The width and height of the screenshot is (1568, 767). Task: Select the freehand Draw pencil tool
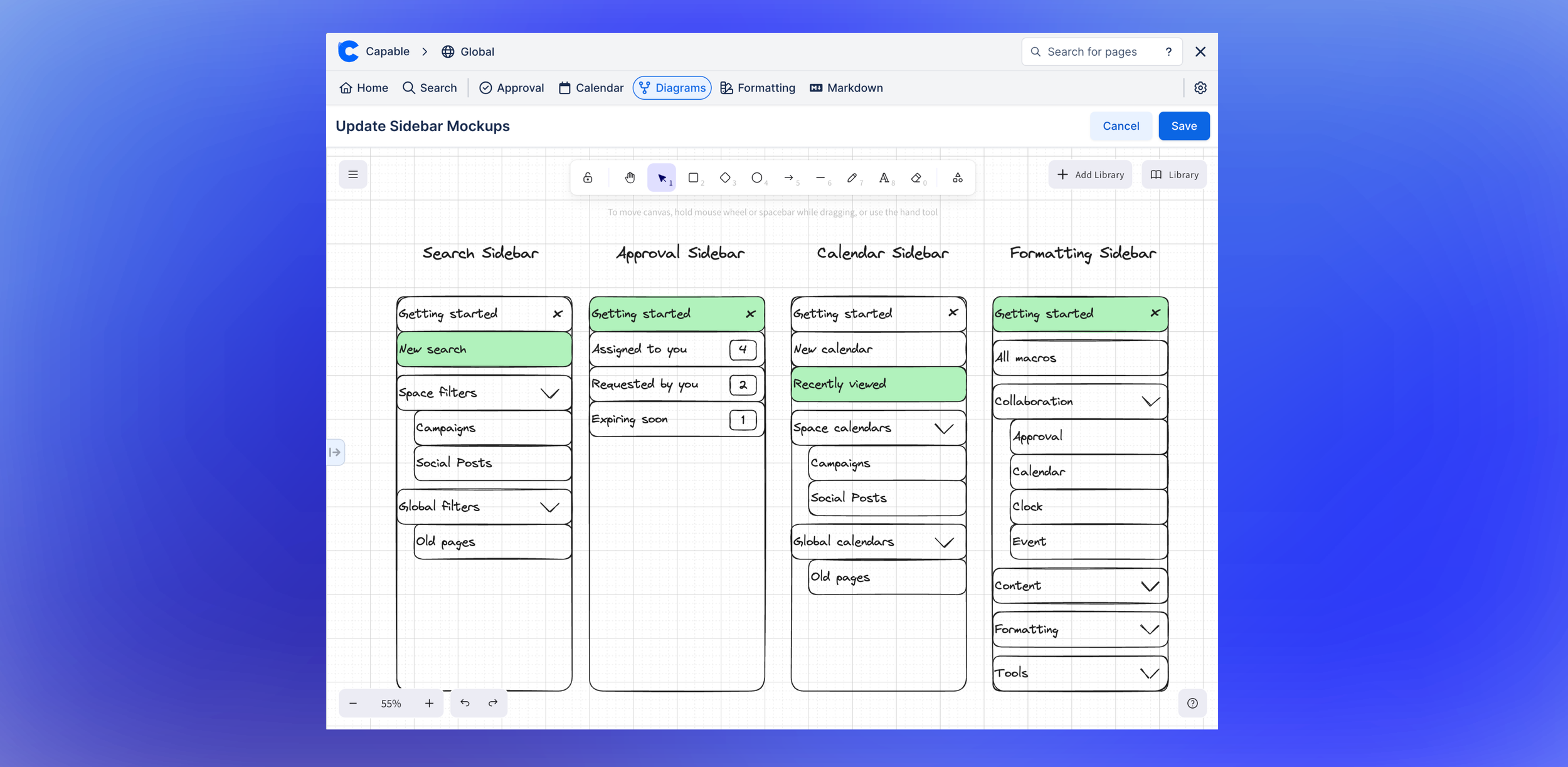852,178
